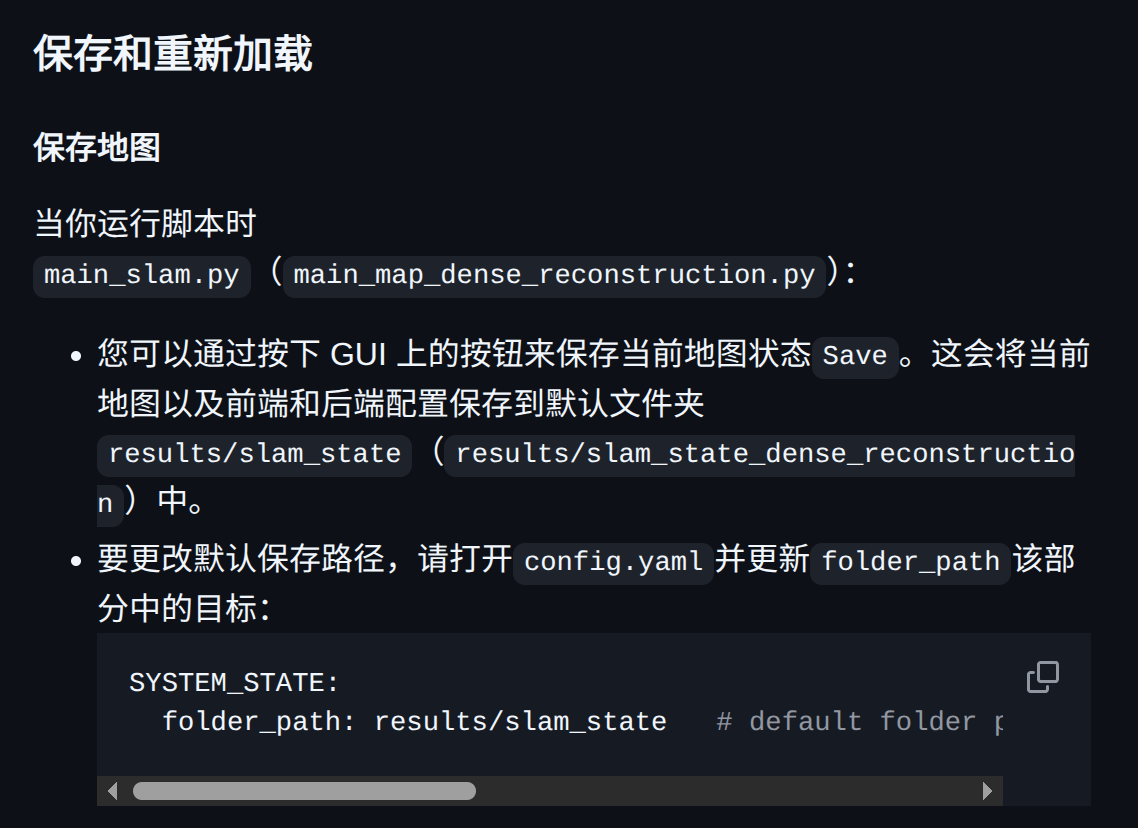Viewport: 1138px width, 828px height.
Task: Click the results/slam_state inline code
Action: [255, 454]
